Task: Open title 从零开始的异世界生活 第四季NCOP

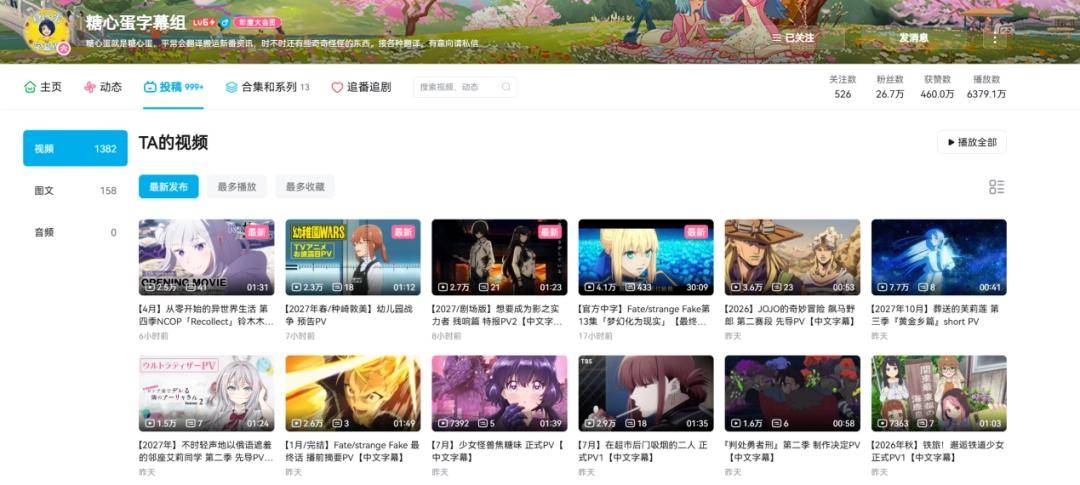Action: pyautogui.click(x=206, y=316)
